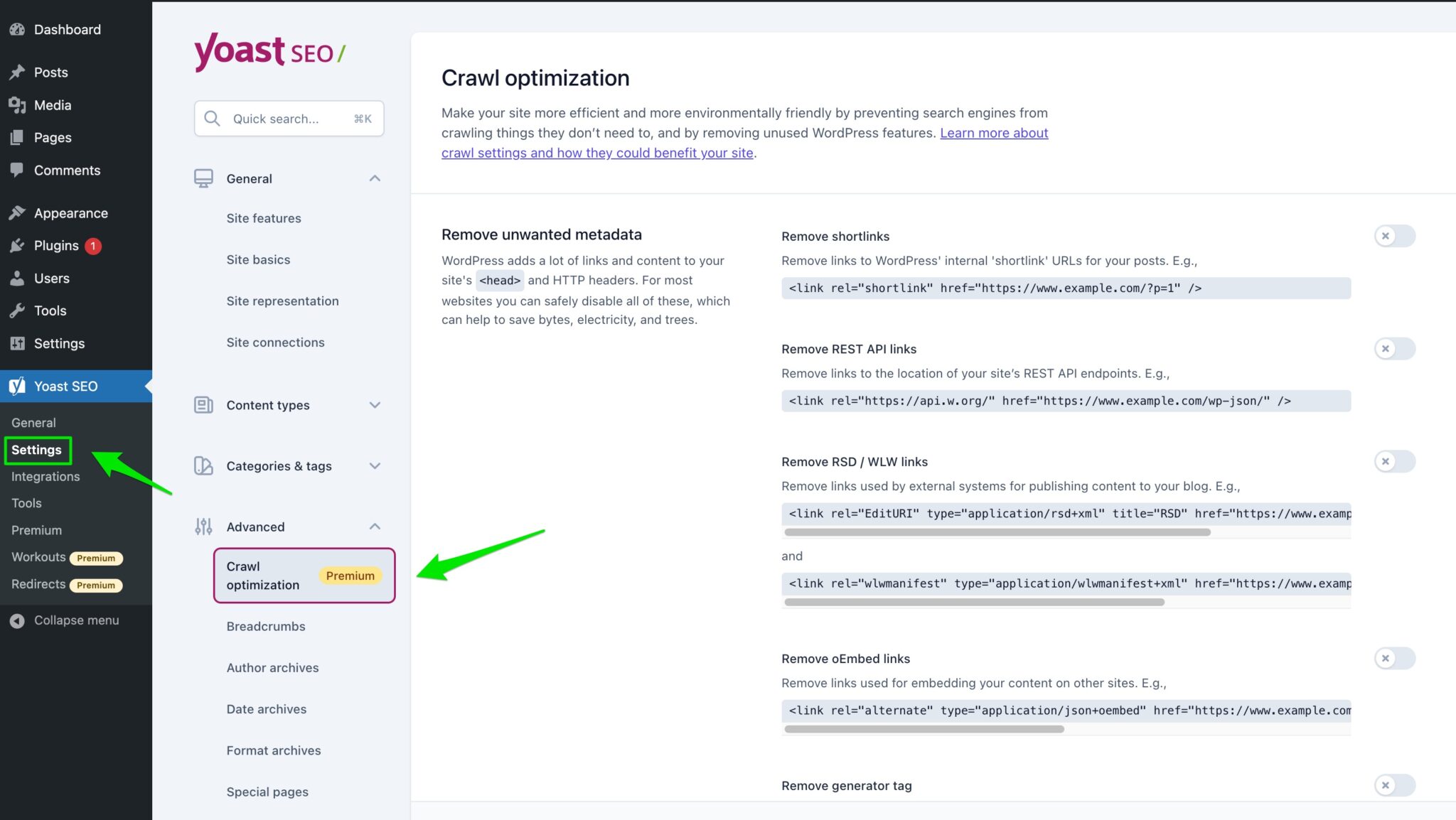Select the Breadcrumbs settings page
This screenshot has height=820, width=1456.
pos(265,626)
